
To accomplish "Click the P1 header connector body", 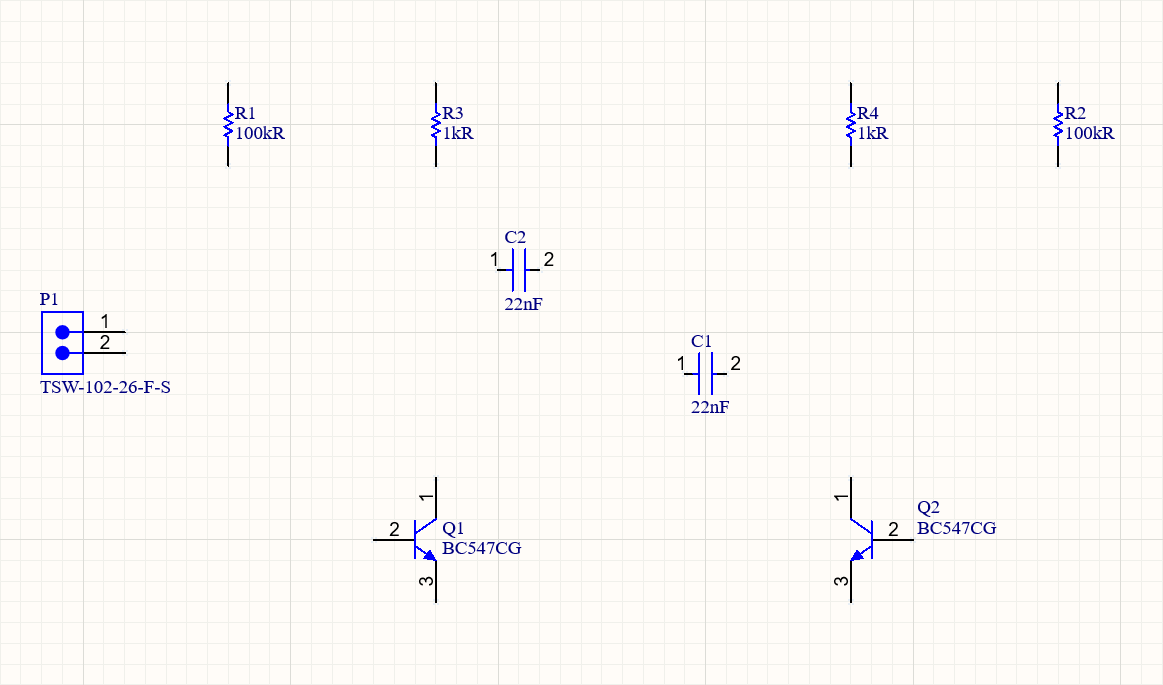I will (x=62, y=342).
